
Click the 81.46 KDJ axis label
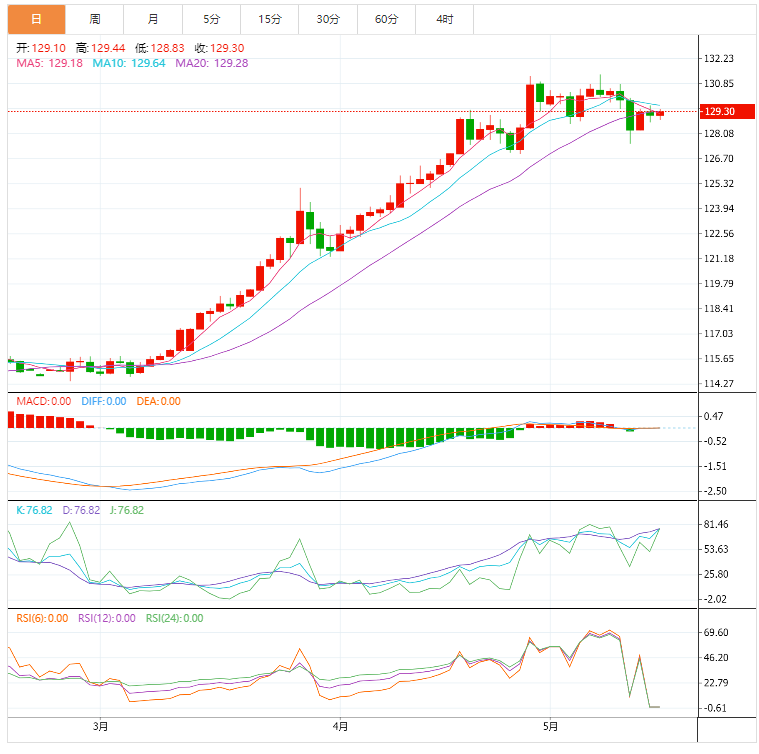click(716, 525)
